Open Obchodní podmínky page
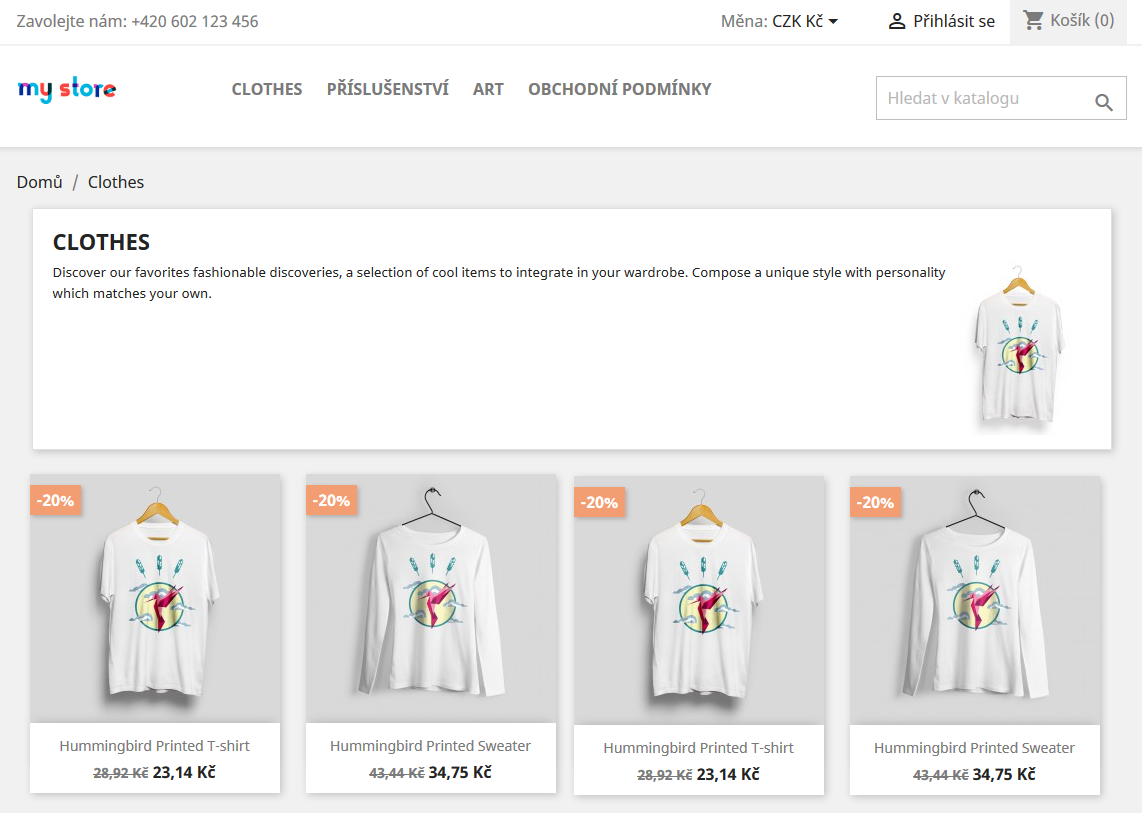Viewport: 1142px width, 813px height. tap(620, 89)
